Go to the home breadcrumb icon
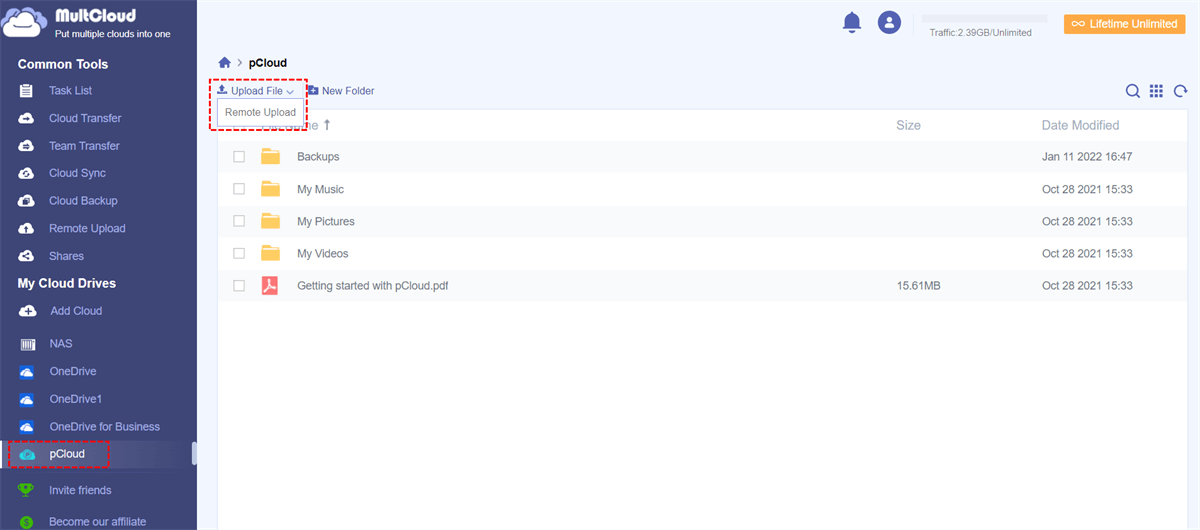This screenshot has height=530, width=1200. (225, 63)
